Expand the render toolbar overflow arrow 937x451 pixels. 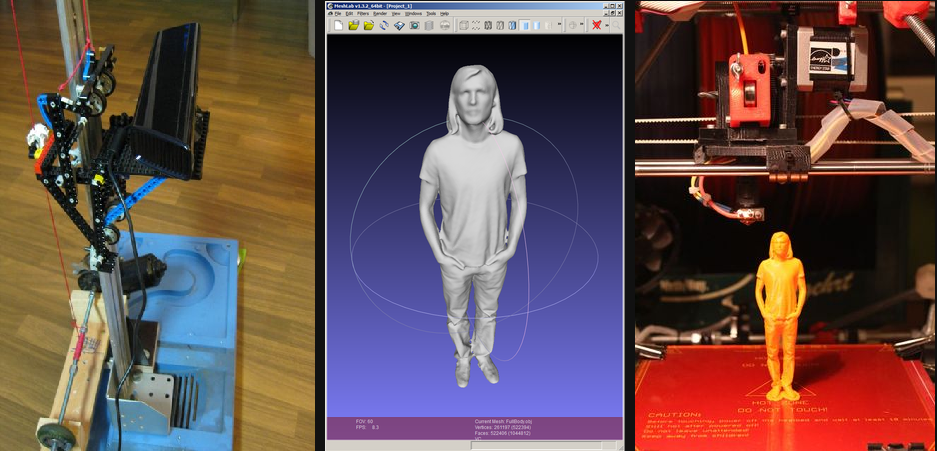click(559, 24)
